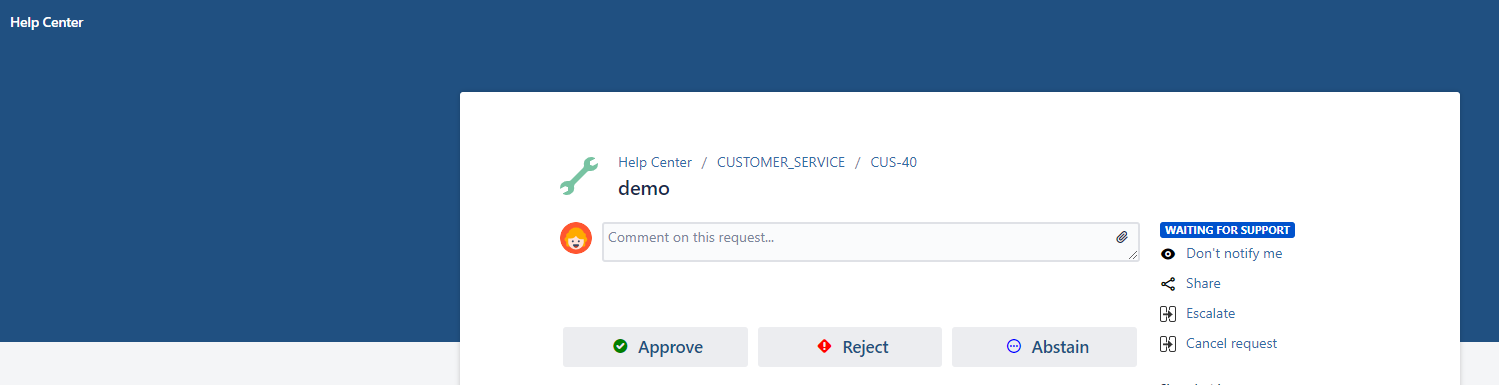Click the blue circle icon in Abstain

[x=1013, y=346]
